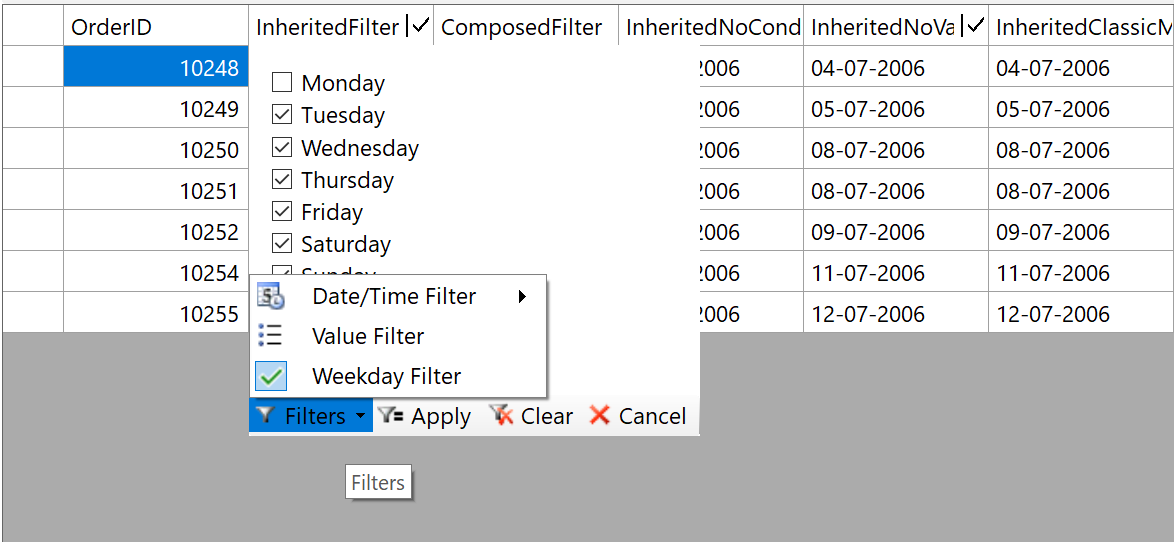Viewport: 1174px width, 542px height.
Task: Uncheck the Tuesday checkbox
Action: click(x=282, y=115)
